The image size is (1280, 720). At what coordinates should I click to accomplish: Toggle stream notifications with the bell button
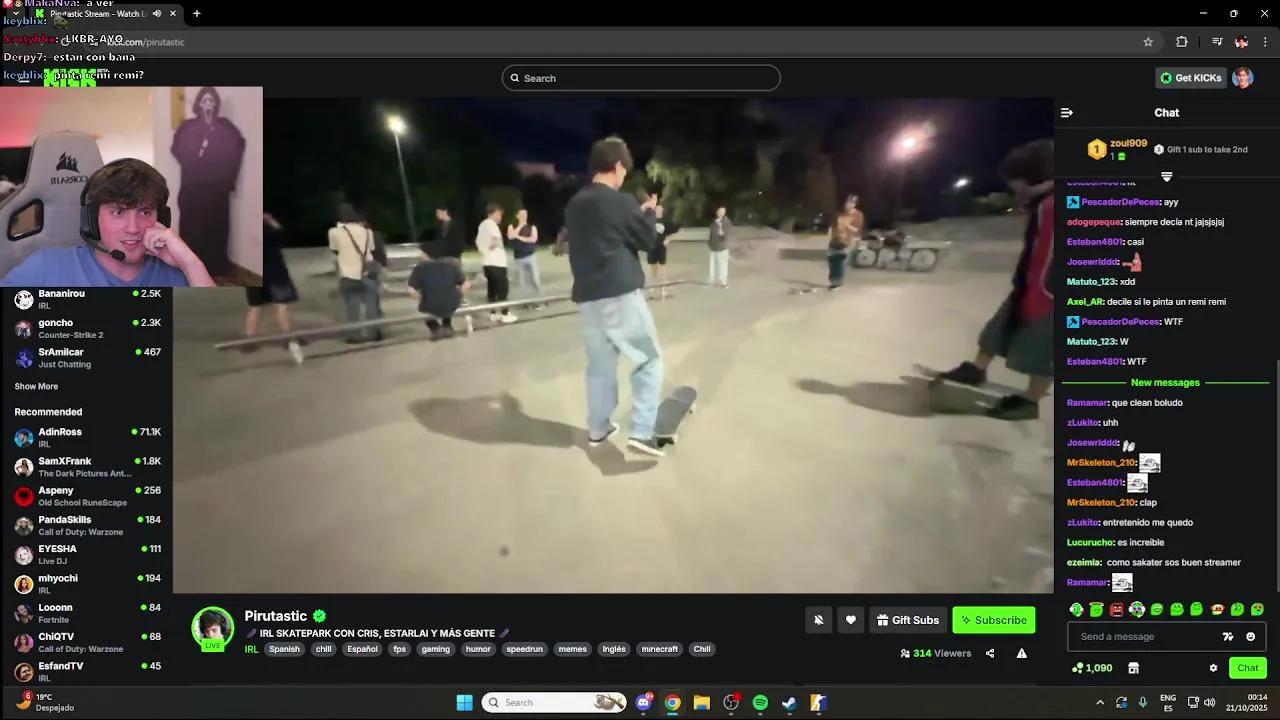818,620
